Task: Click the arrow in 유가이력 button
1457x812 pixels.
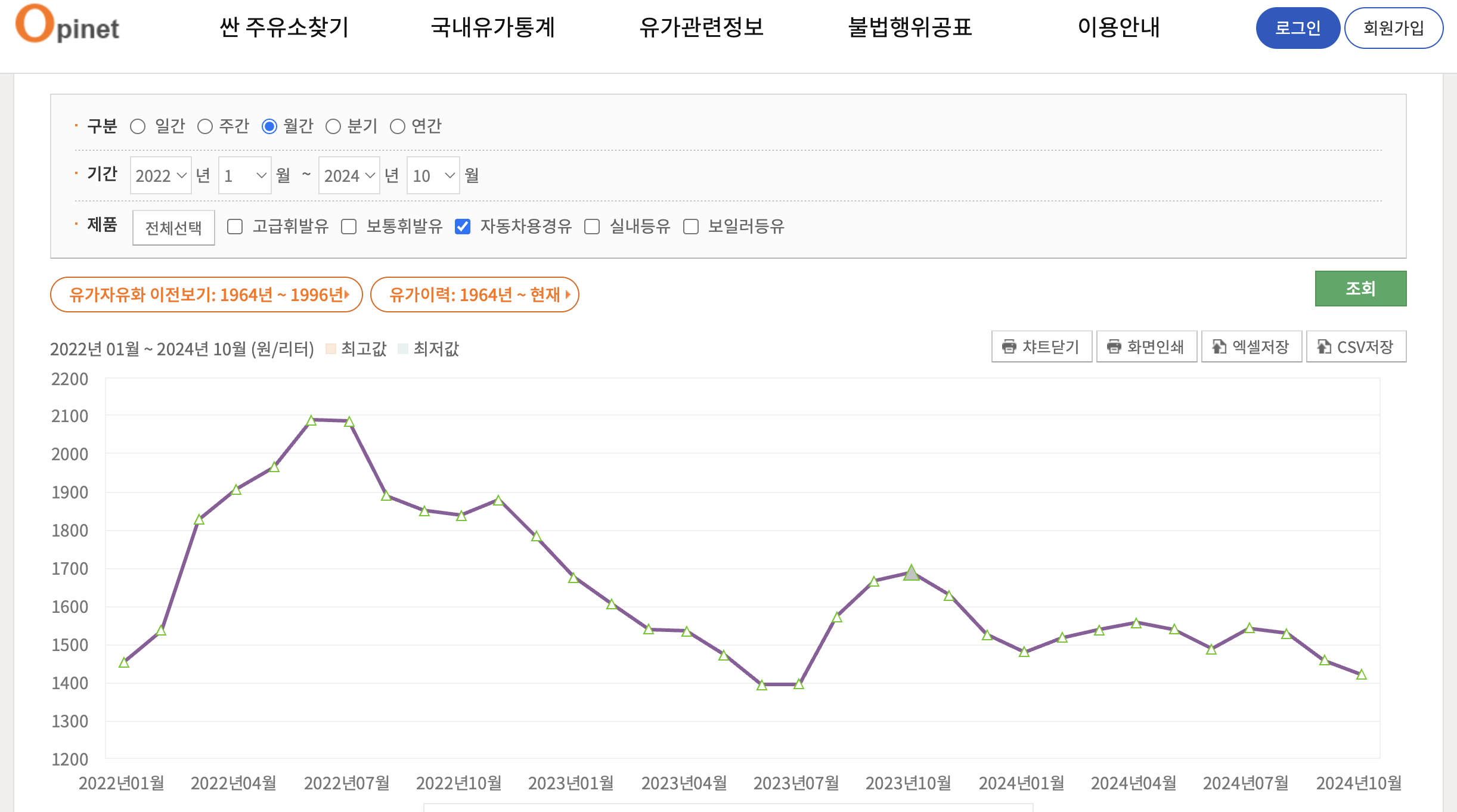Action: pos(568,295)
